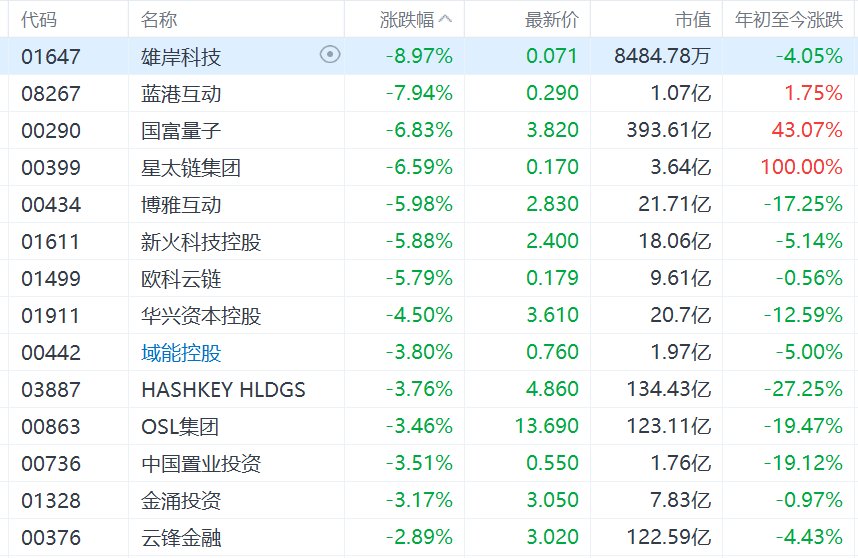The height and width of the screenshot is (558, 858).
Task: Open the OSL集团 stock row
Action: click(180, 427)
